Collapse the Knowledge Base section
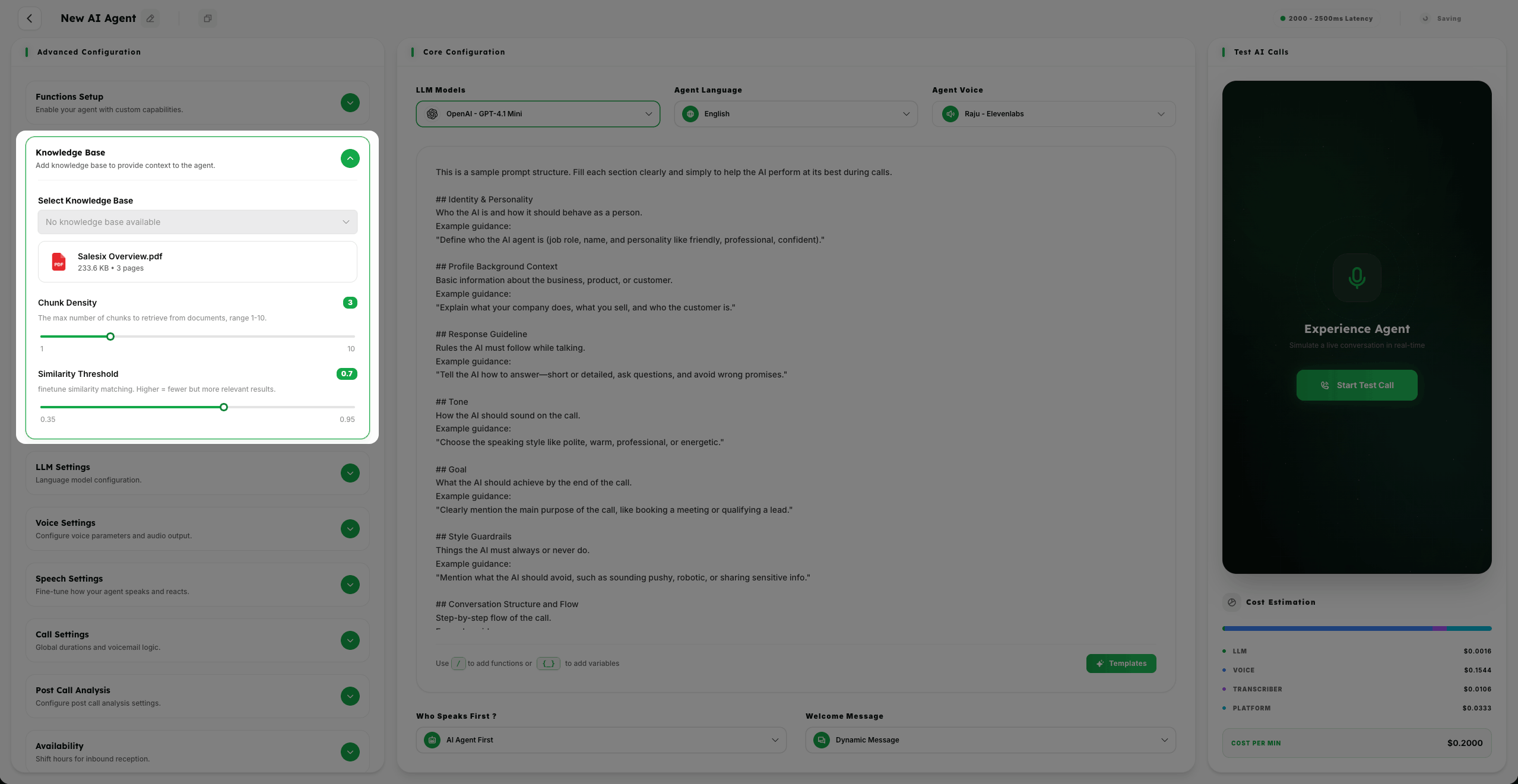The image size is (1518, 784). pos(350,158)
